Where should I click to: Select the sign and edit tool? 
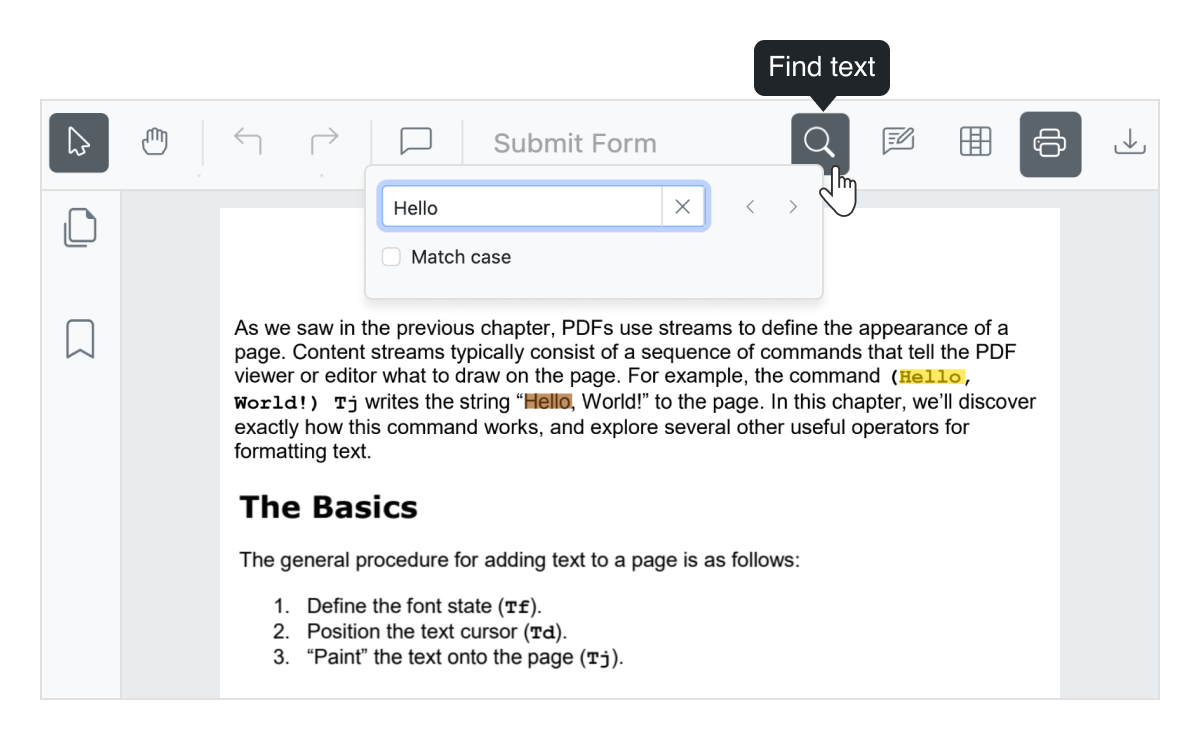pyautogui.click(x=897, y=142)
